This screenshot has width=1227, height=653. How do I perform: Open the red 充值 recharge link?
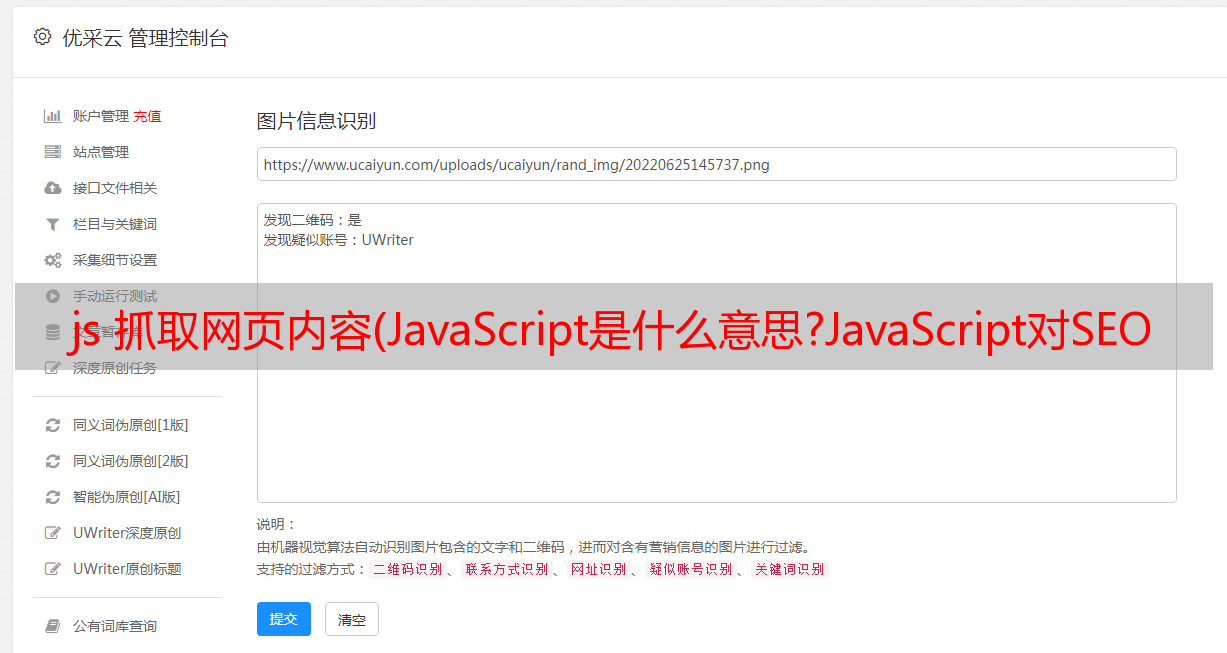(x=147, y=116)
